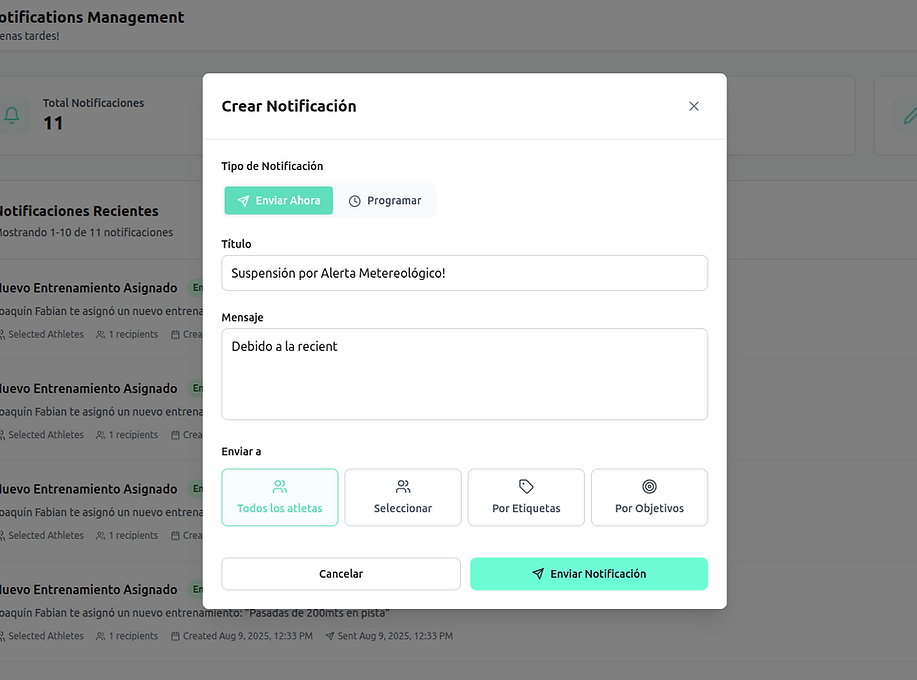This screenshot has width=917, height=680.
Task: Click the people icon above Seleccionar
Action: pyautogui.click(x=403, y=486)
